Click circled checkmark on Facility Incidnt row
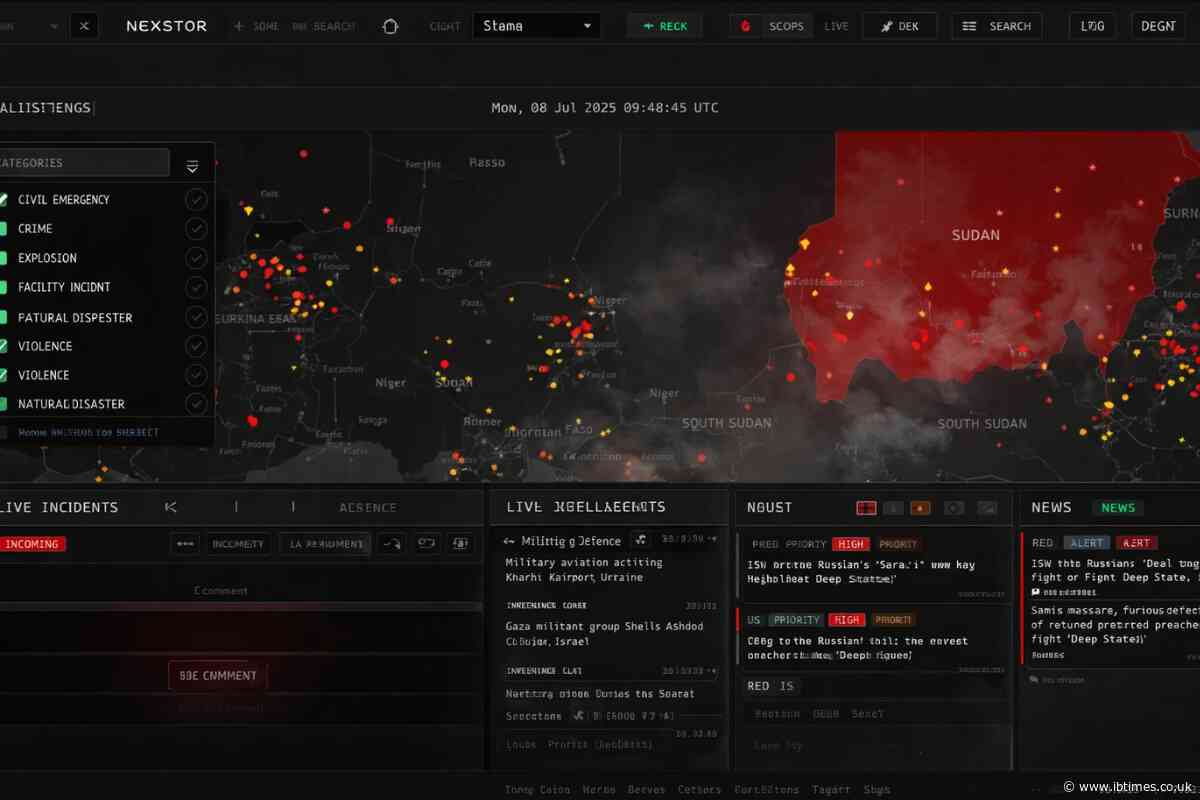Screen dimensions: 1200x800 pos(196,287)
